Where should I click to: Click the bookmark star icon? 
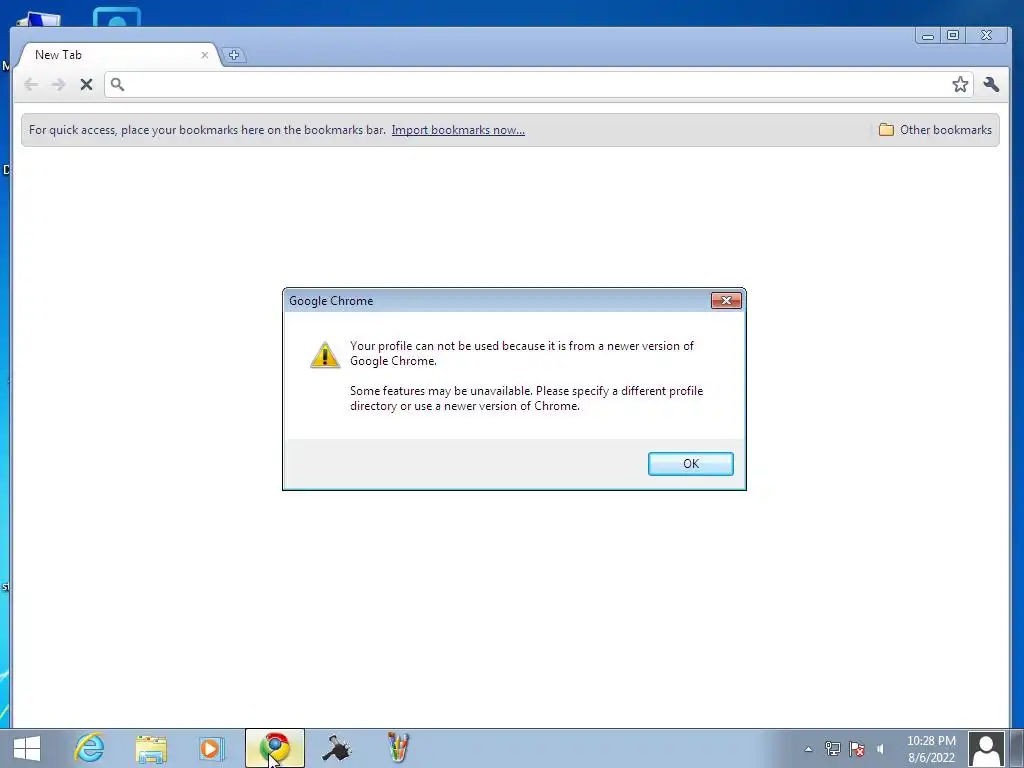pos(960,84)
